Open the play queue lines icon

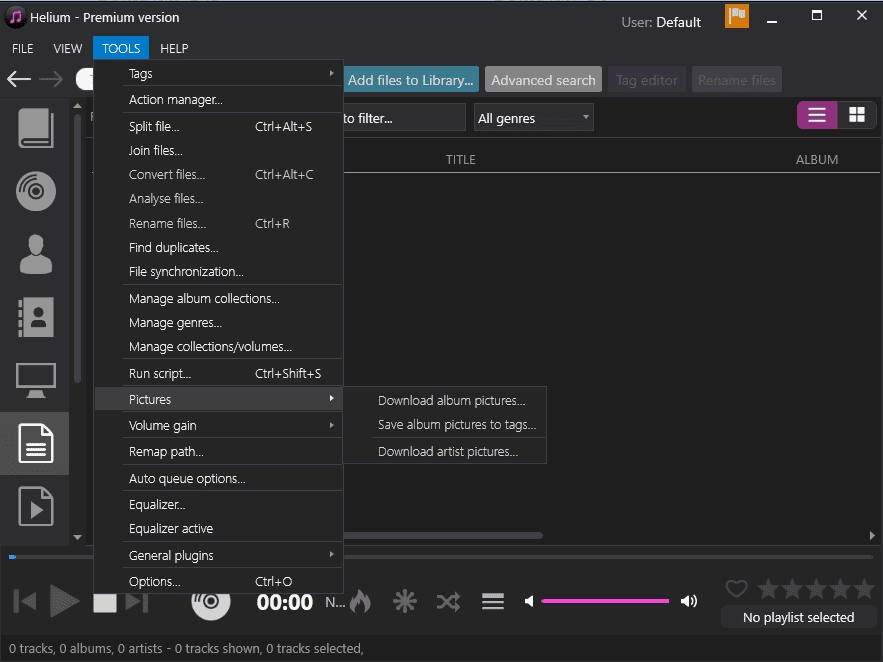coord(493,601)
